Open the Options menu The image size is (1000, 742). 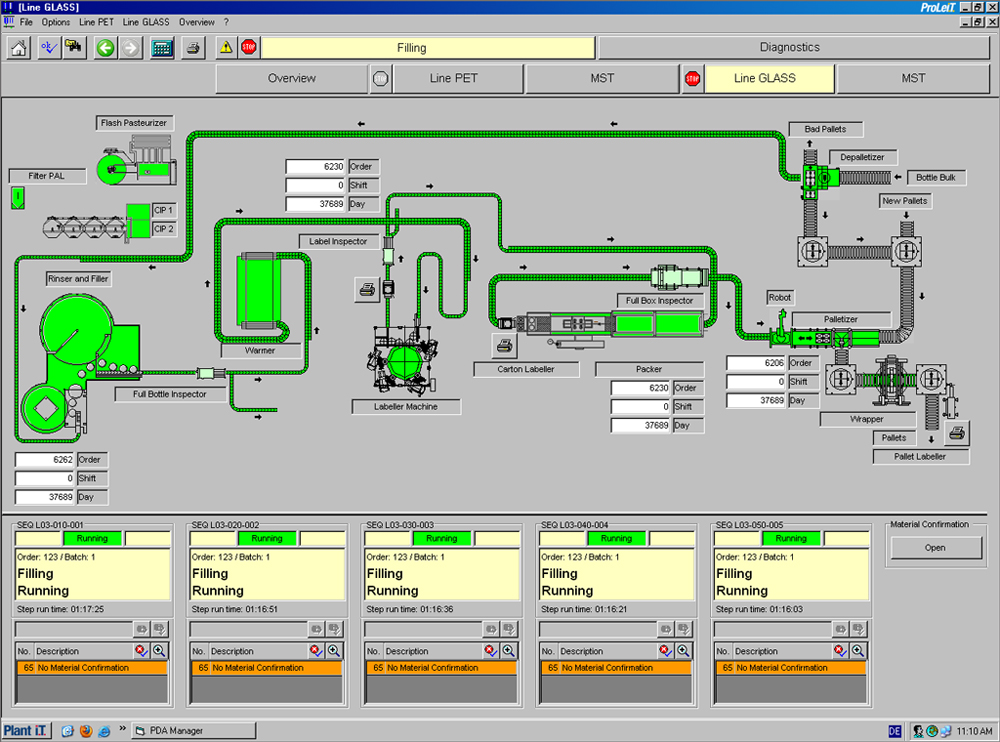pos(56,21)
